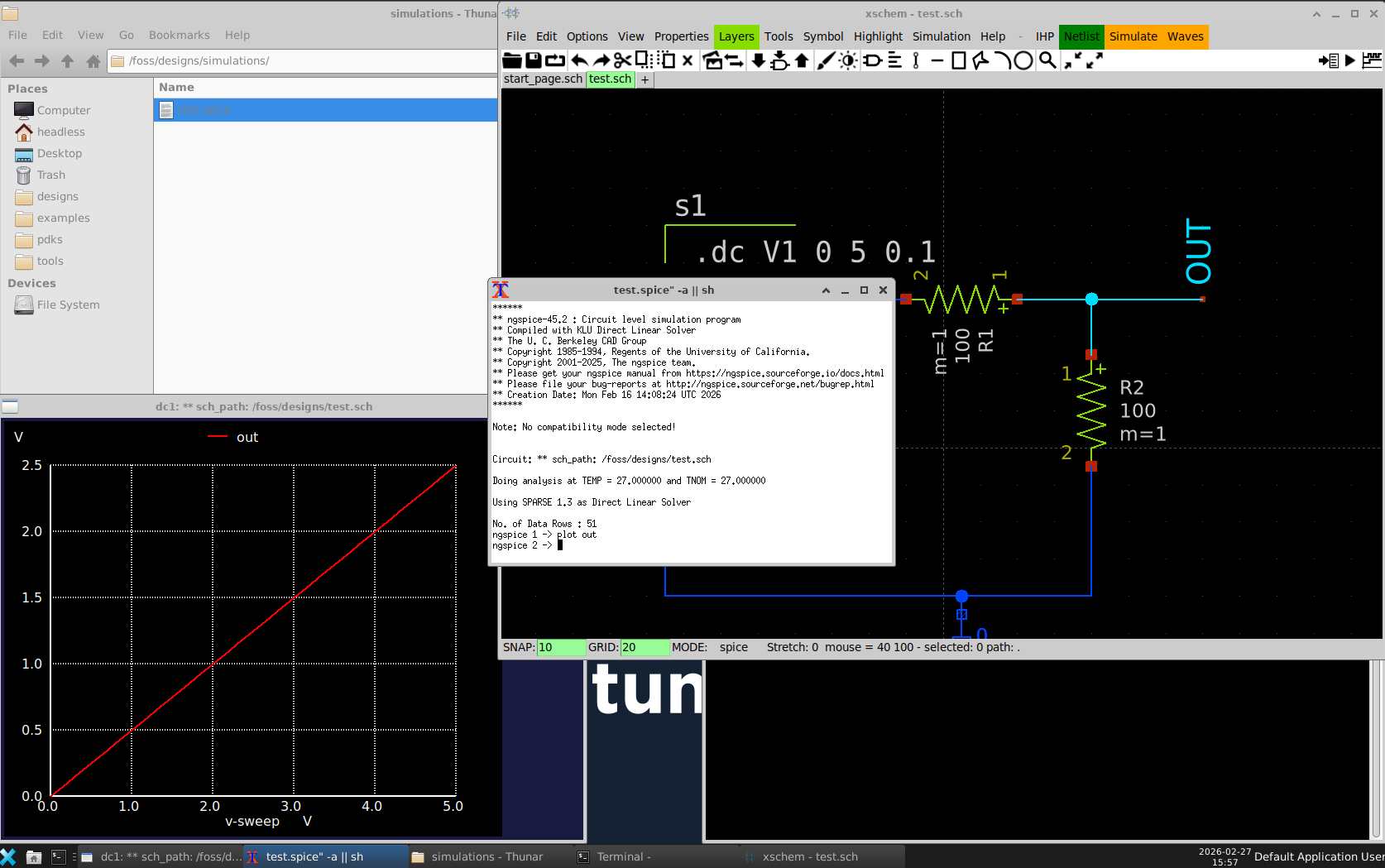Screen dimensions: 1385x868
Task: Click the SNAP value input field
Action: (560, 647)
